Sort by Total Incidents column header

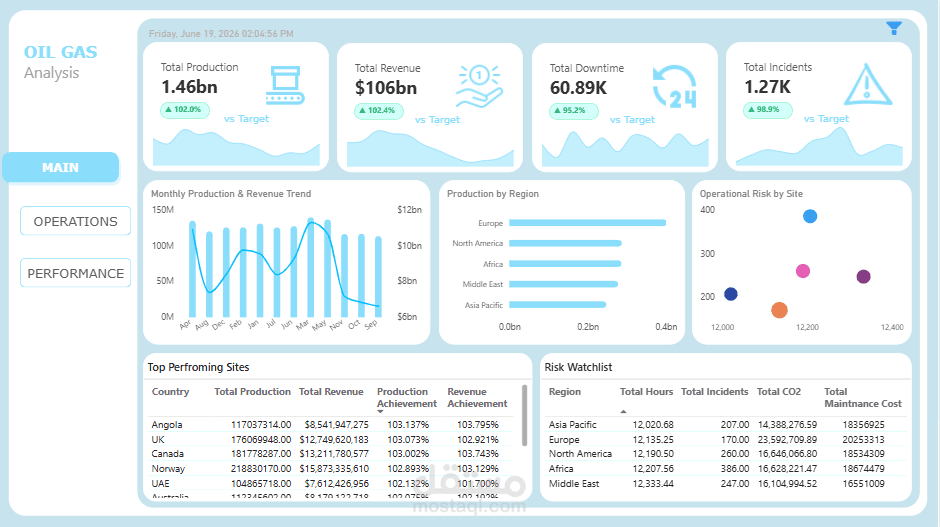tap(715, 392)
